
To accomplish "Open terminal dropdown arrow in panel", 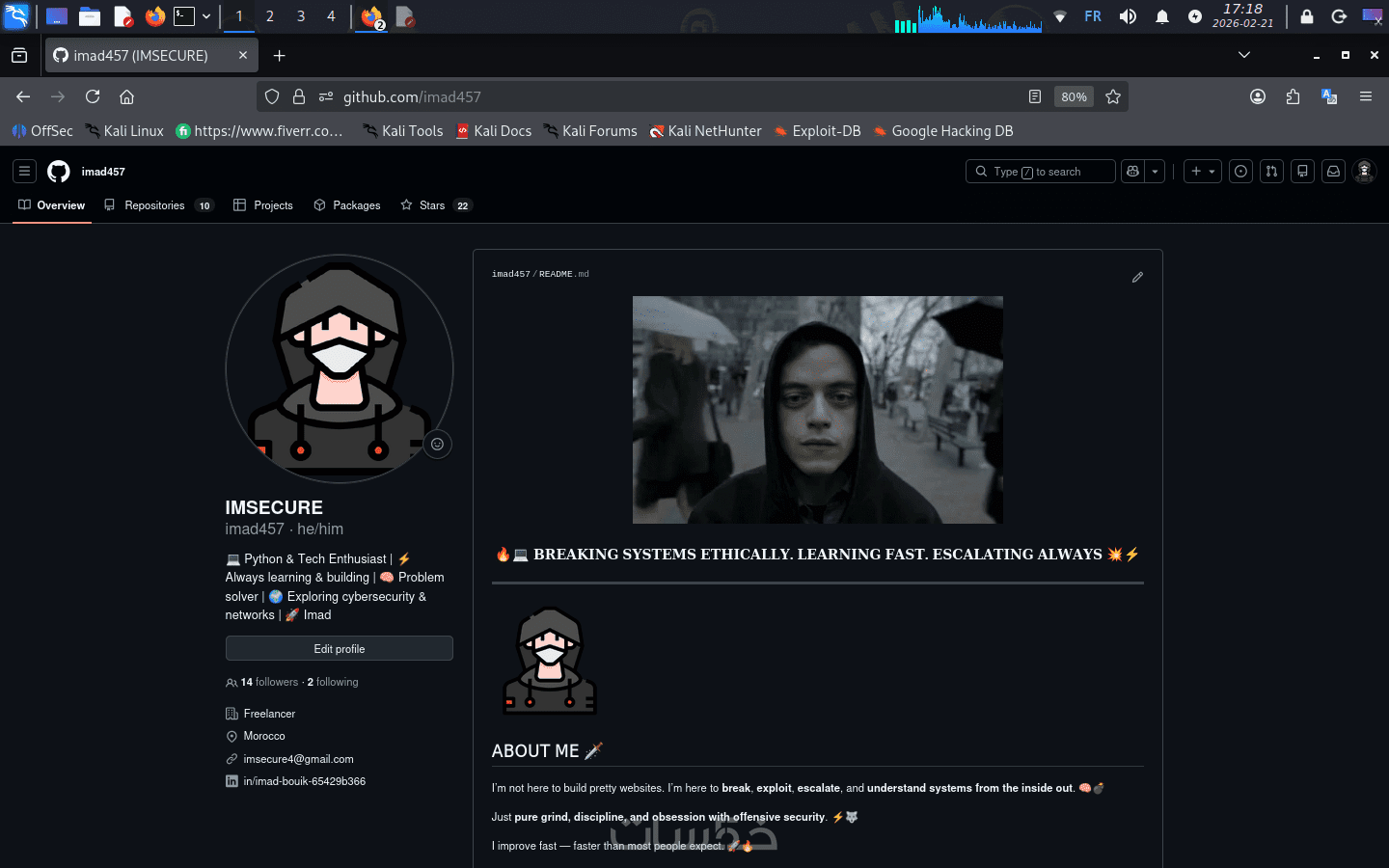I will click(x=206, y=16).
